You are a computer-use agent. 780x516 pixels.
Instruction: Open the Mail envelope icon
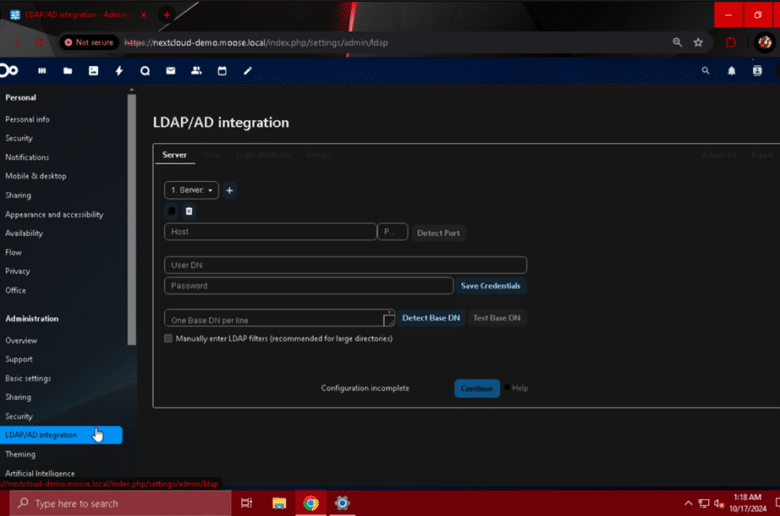click(x=171, y=71)
